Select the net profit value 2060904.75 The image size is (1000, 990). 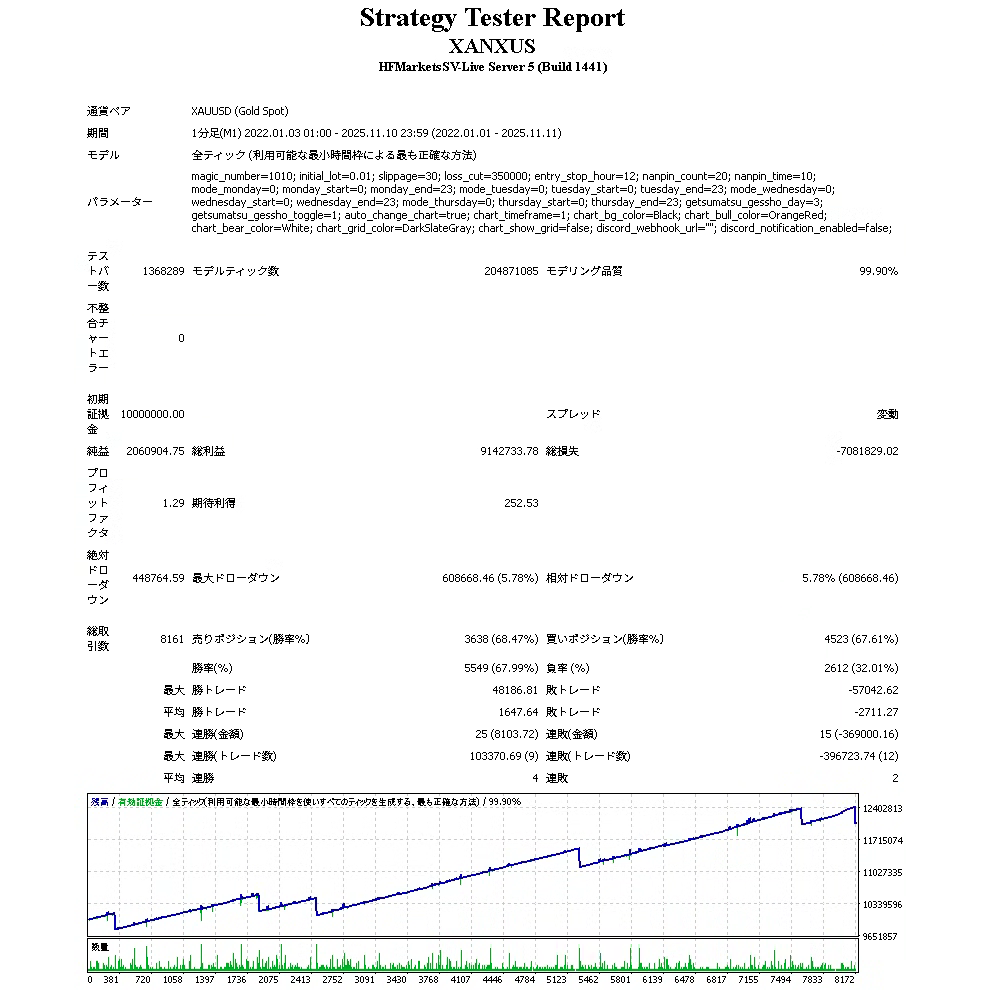coord(155,451)
